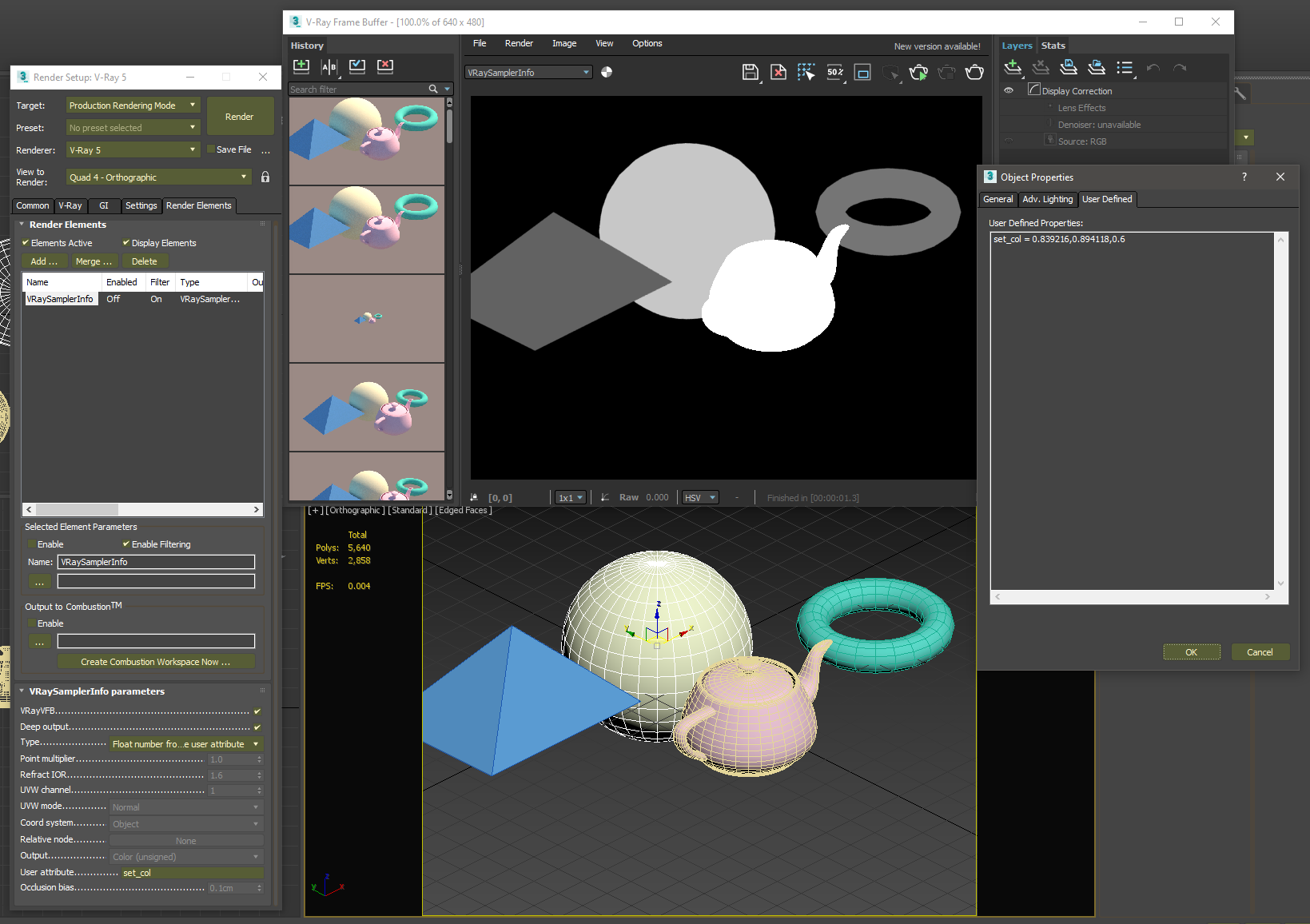Check the Save File checkbox
This screenshot has width=1310, height=924.
coord(210,149)
